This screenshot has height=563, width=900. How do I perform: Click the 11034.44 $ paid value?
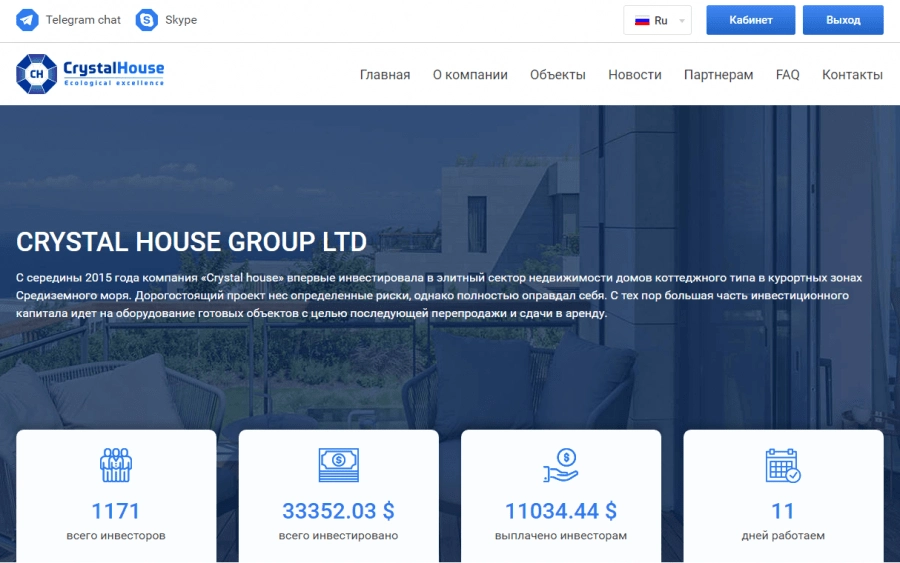[561, 511]
